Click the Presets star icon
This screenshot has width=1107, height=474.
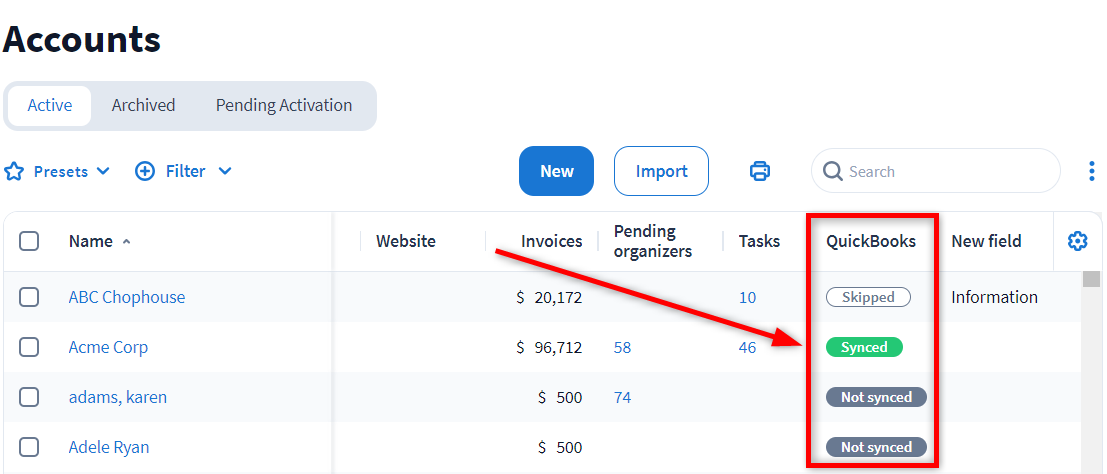[x=14, y=172]
